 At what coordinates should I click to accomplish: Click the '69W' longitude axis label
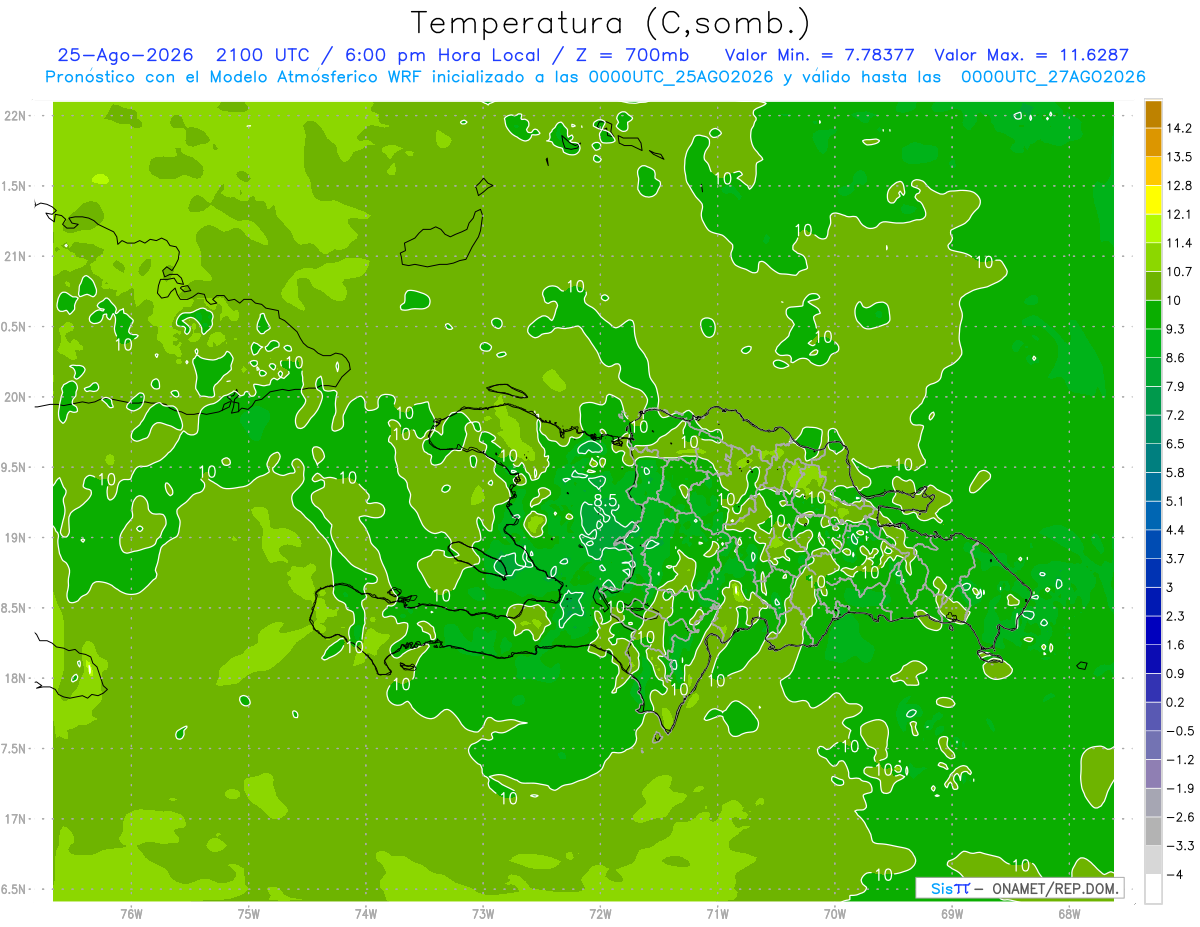[x=951, y=913]
